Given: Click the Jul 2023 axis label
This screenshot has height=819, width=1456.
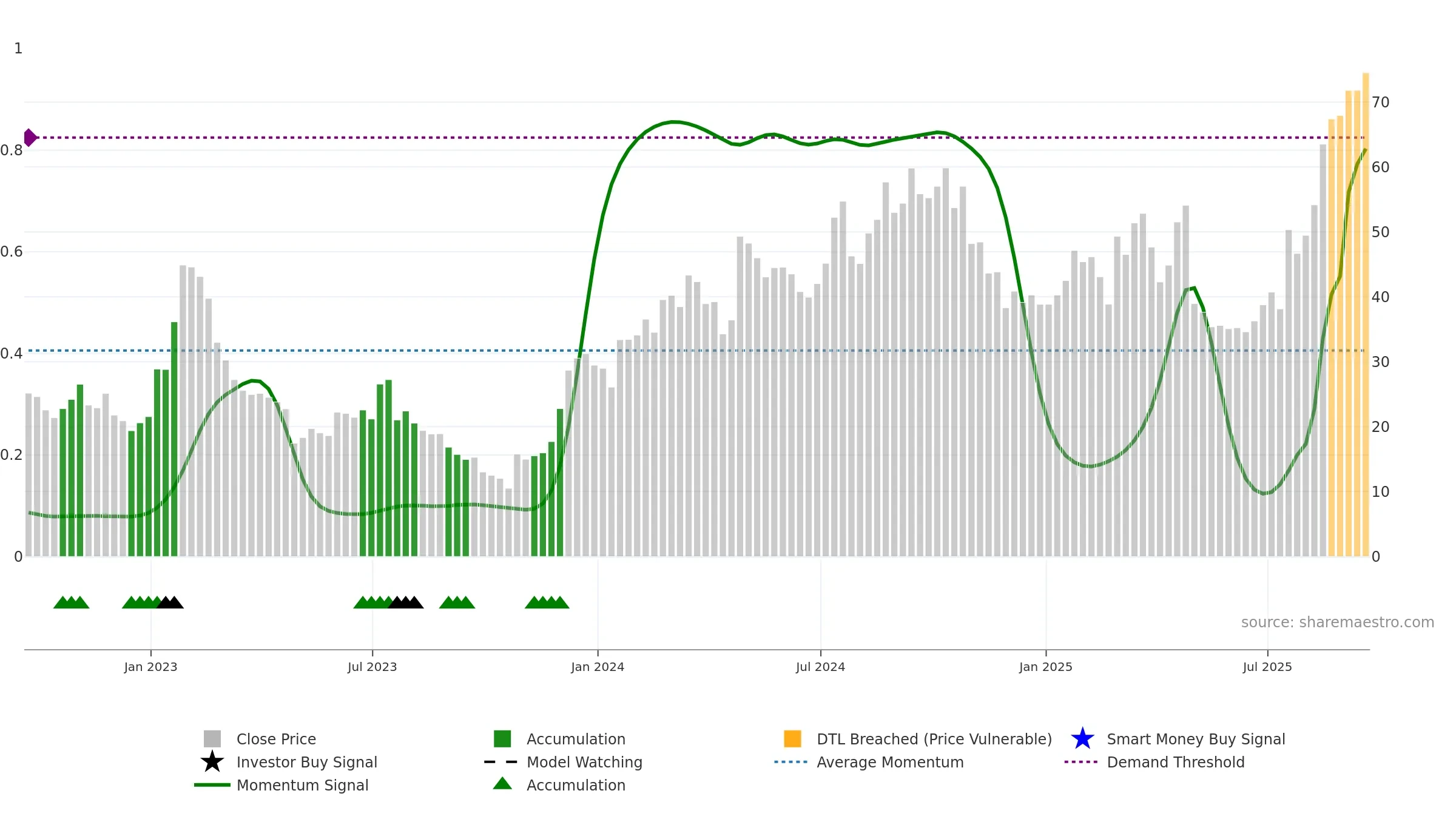Looking at the screenshot, I should click(372, 667).
